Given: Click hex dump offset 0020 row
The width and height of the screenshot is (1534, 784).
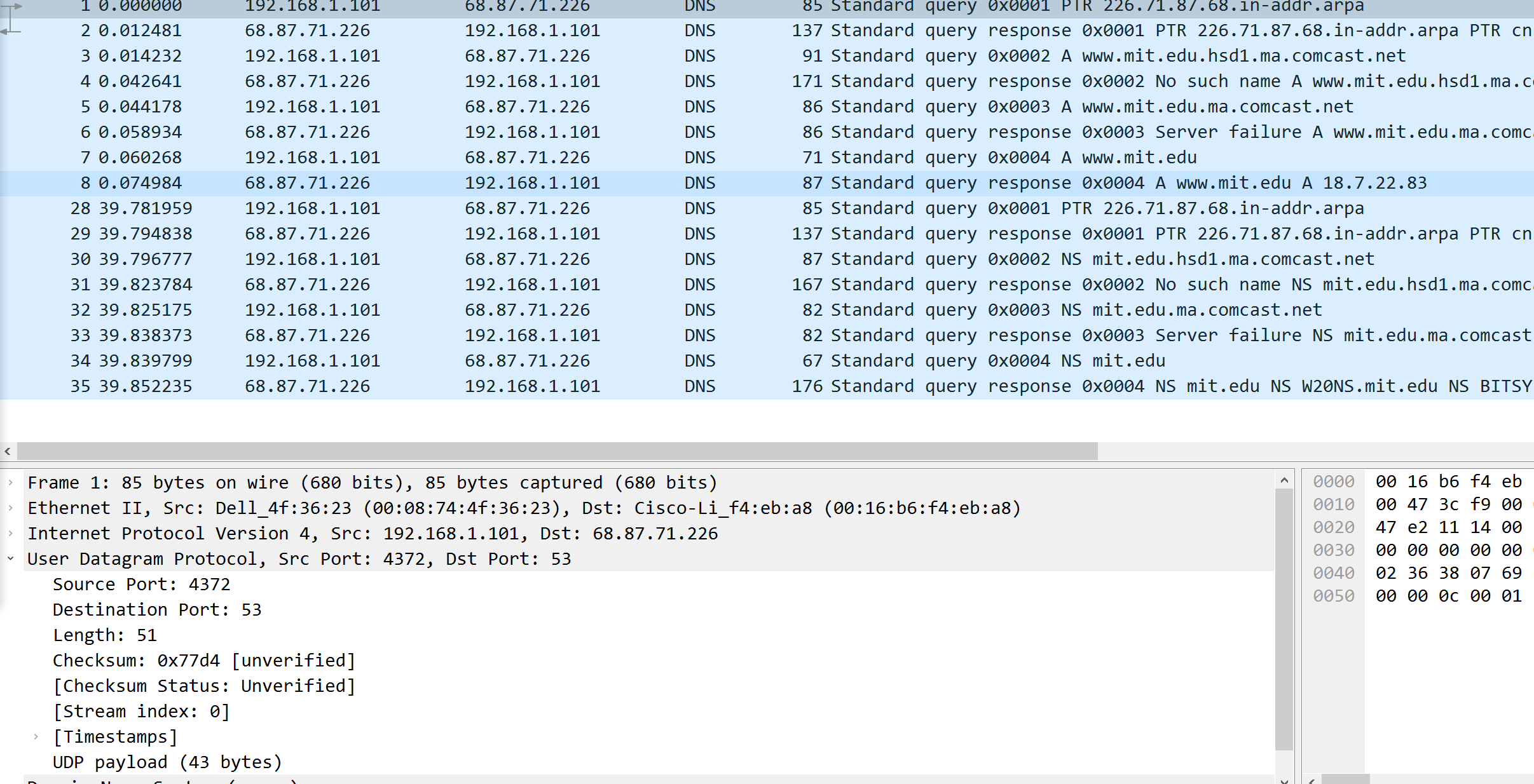Looking at the screenshot, I should [1418, 527].
